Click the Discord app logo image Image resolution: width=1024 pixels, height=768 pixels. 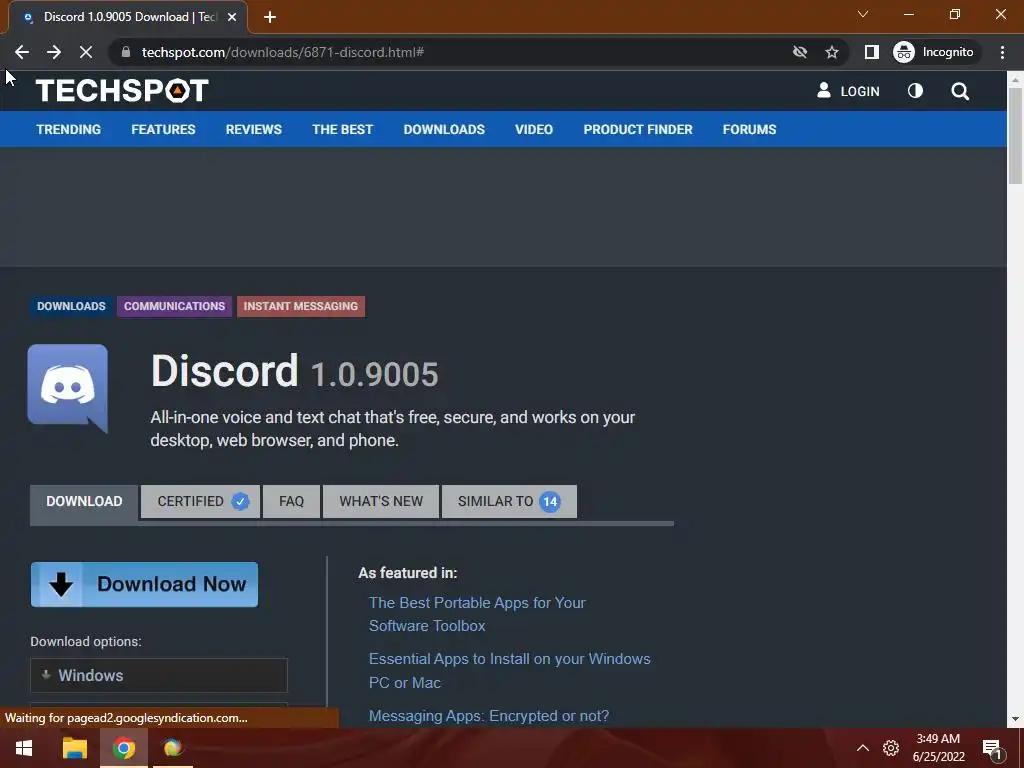click(68, 388)
